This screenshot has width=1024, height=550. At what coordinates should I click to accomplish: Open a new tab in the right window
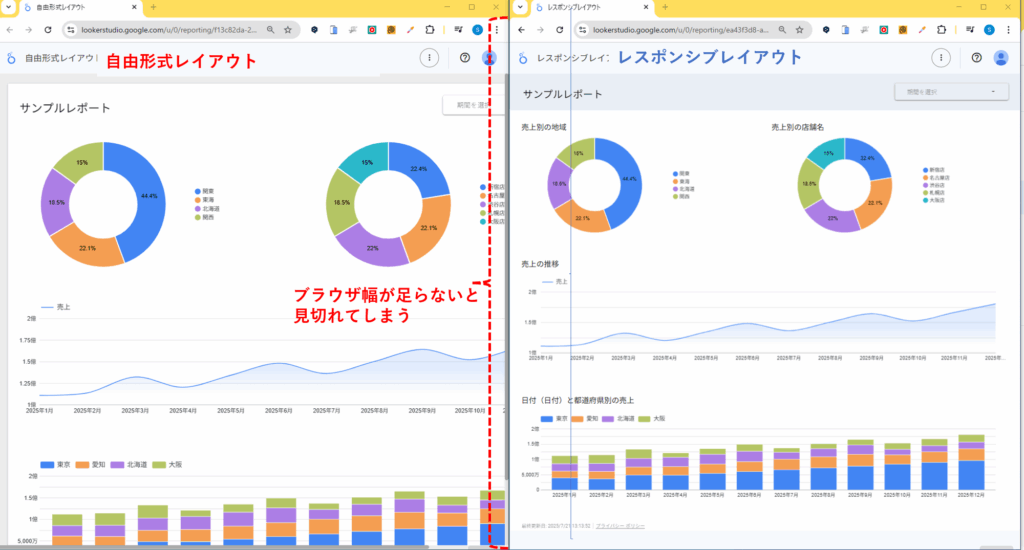[x=665, y=7]
